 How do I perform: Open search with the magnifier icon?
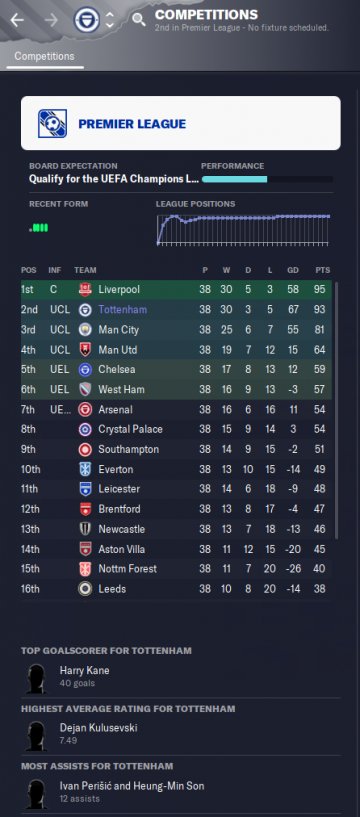pos(139,20)
